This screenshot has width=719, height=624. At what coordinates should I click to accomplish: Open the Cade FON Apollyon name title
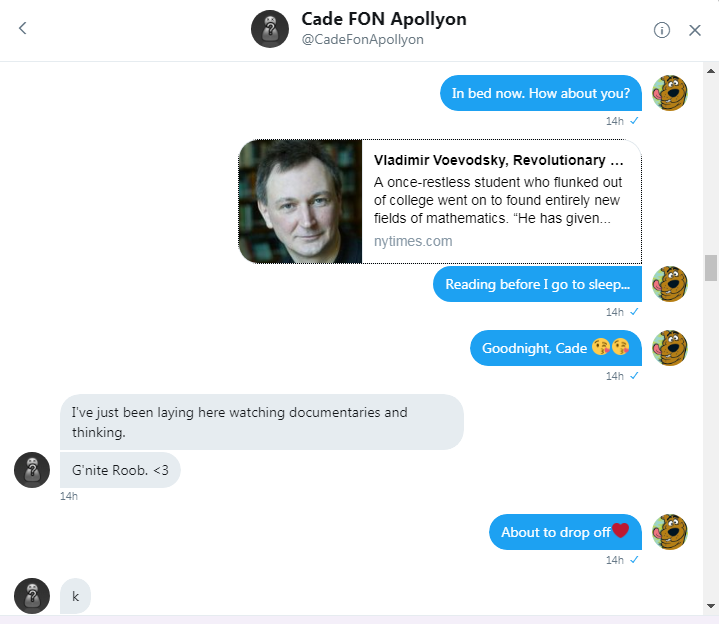(x=384, y=19)
